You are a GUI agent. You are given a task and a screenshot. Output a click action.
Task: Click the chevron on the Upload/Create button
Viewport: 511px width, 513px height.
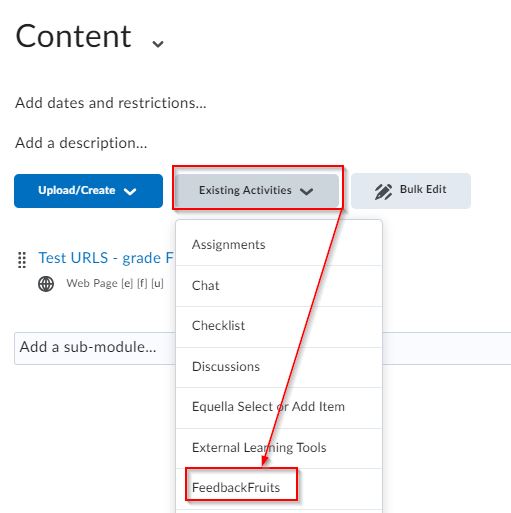click(130, 191)
